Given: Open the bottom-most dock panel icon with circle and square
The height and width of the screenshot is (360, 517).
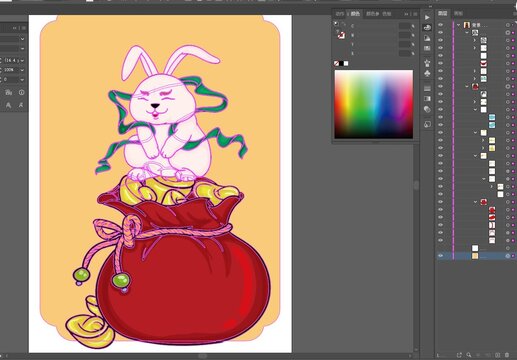Looking at the screenshot, I should click(x=427, y=124).
